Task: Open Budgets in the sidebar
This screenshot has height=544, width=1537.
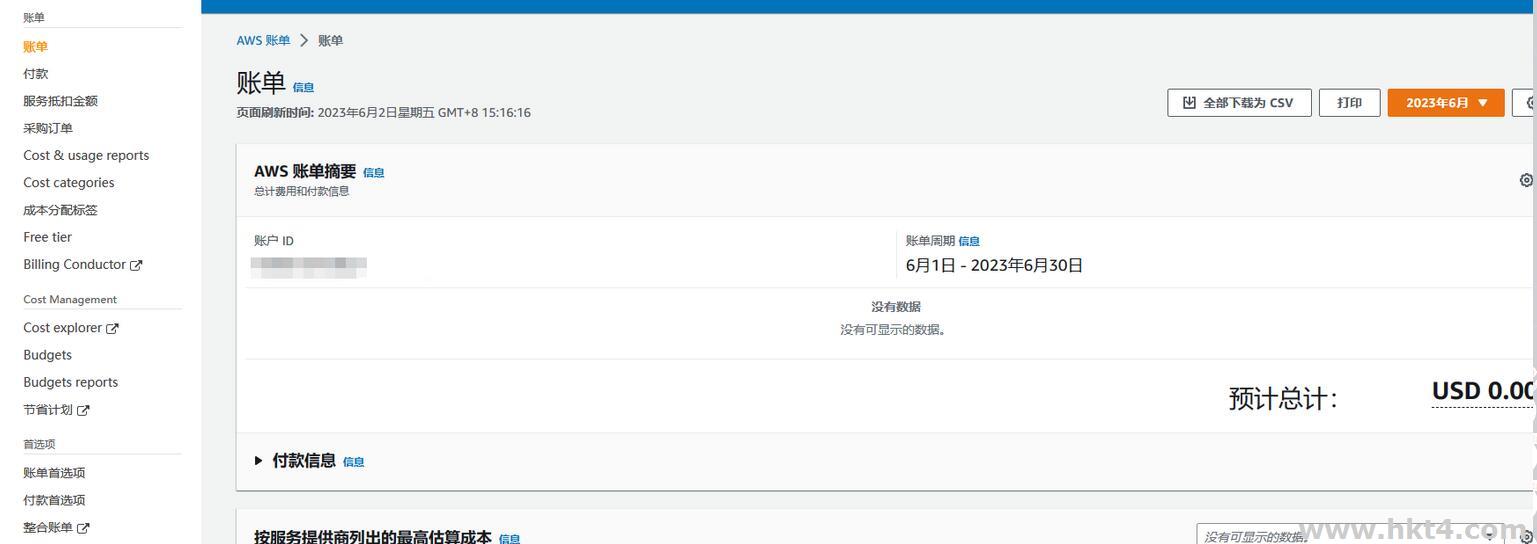Action: 47,355
